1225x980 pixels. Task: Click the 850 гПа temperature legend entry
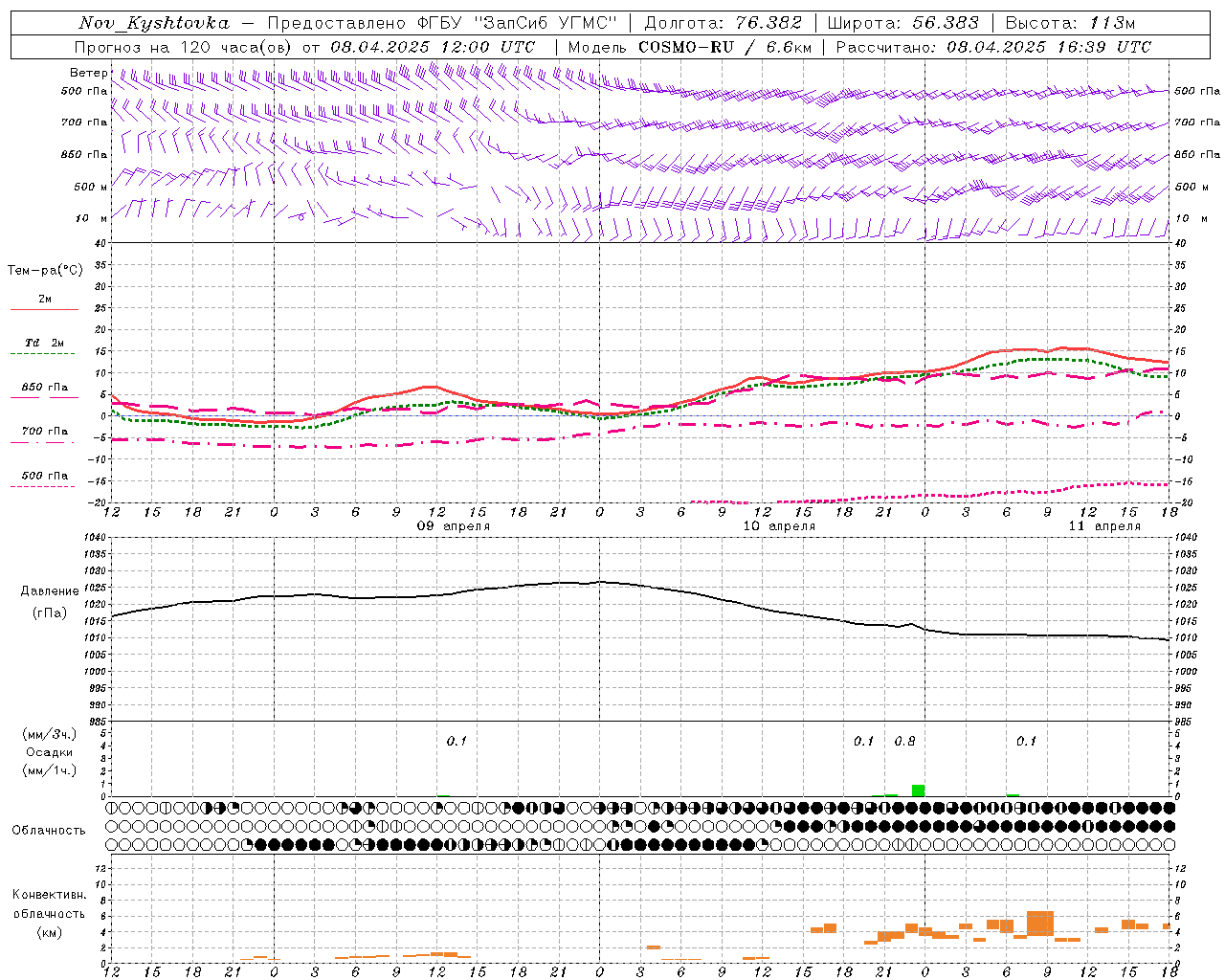[x=44, y=390]
